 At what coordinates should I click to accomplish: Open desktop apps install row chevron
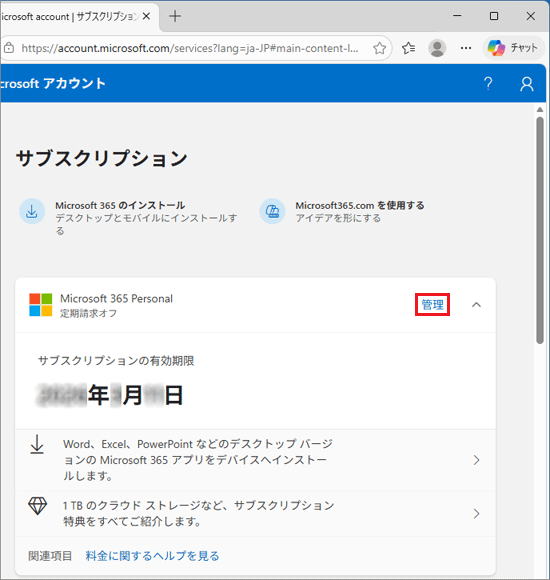[476, 460]
